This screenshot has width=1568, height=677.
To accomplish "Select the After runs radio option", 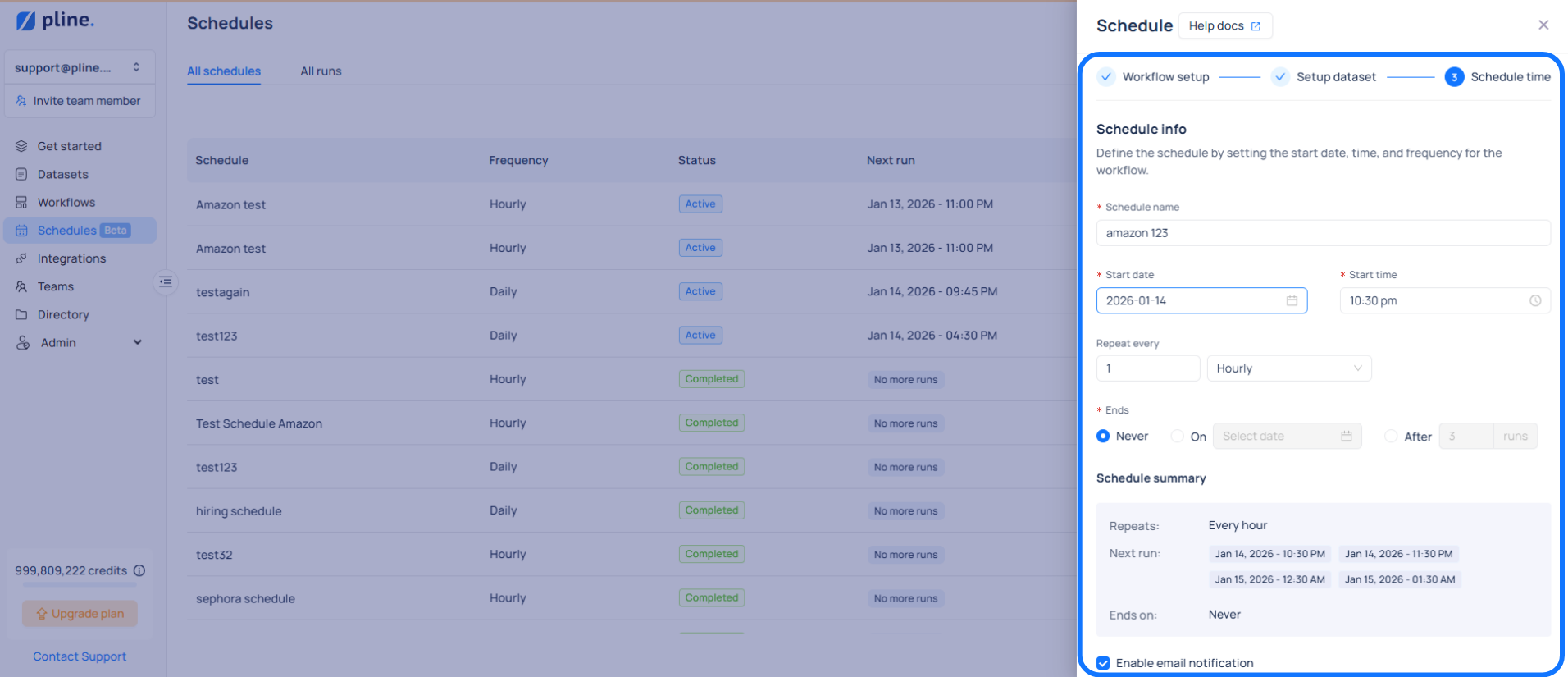I will [x=1391, y=437].
